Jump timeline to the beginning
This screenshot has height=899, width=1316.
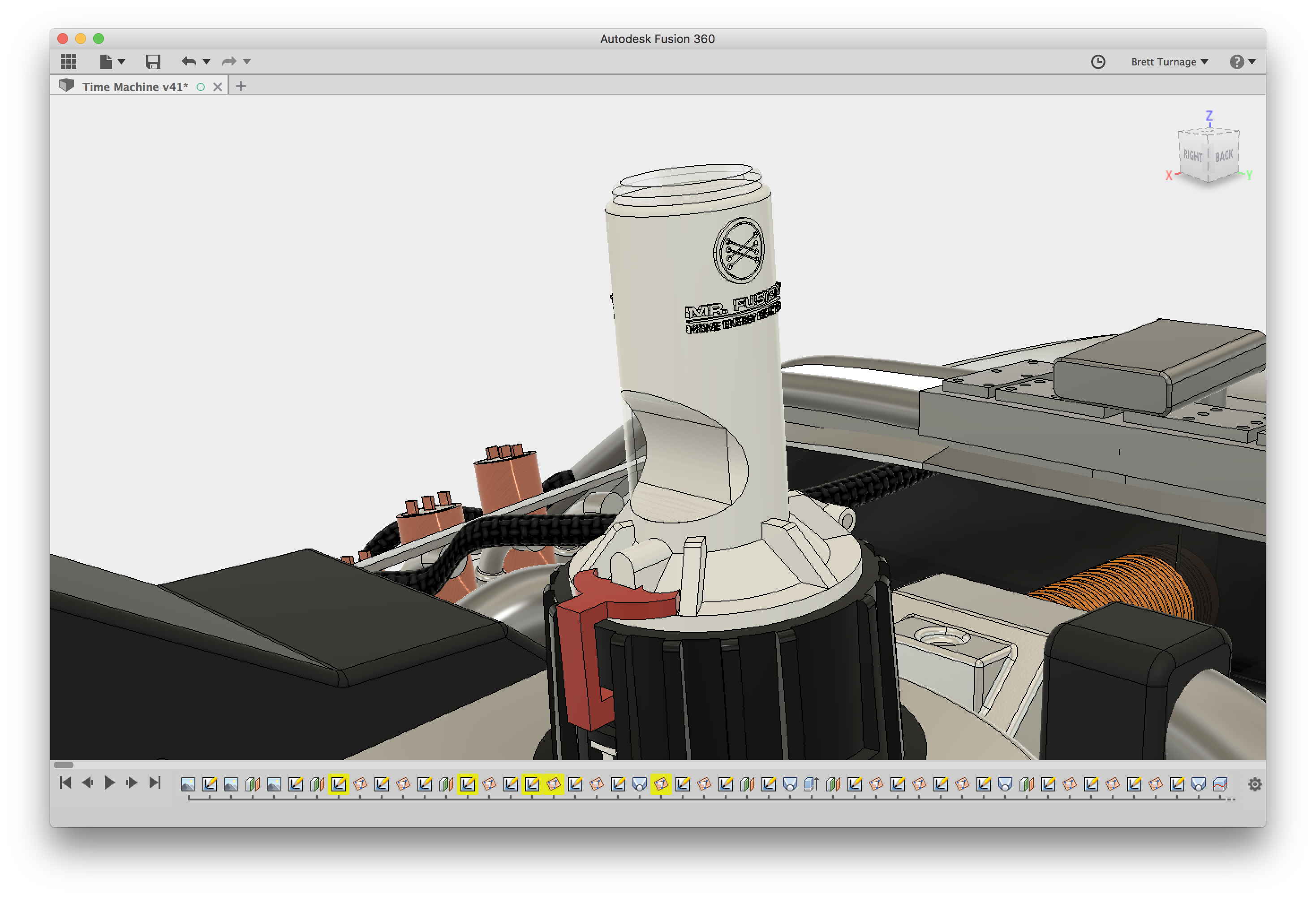pyautogui.click(x=65, y=782)
